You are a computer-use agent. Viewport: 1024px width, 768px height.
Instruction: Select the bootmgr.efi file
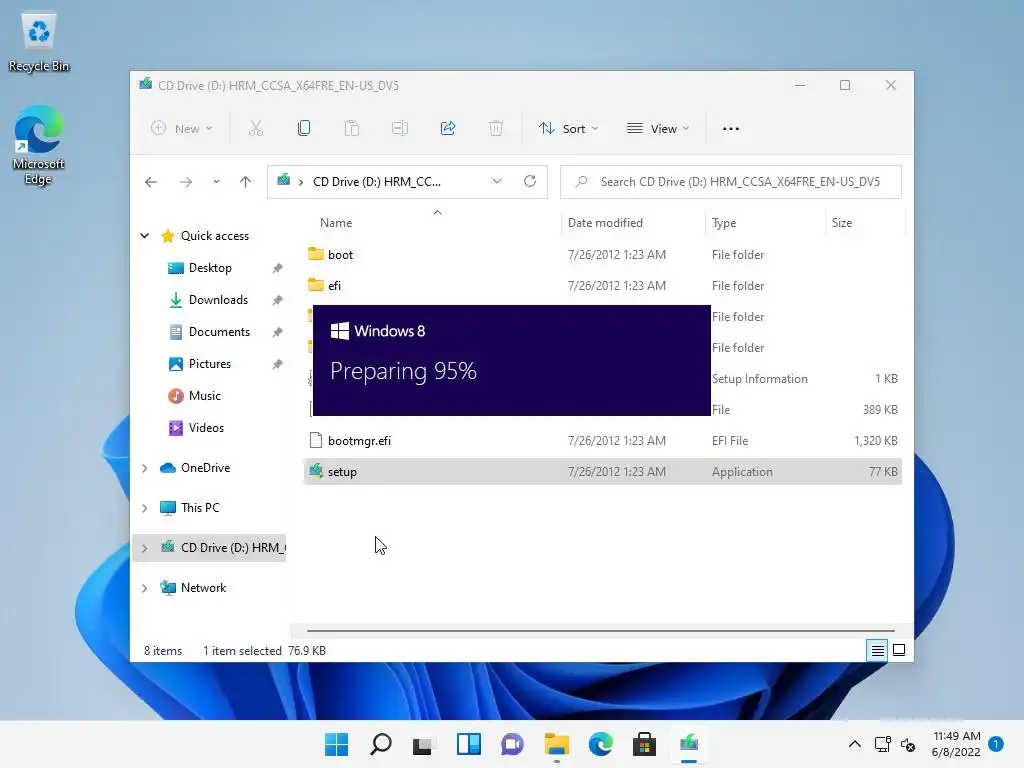tap(602, 441)
